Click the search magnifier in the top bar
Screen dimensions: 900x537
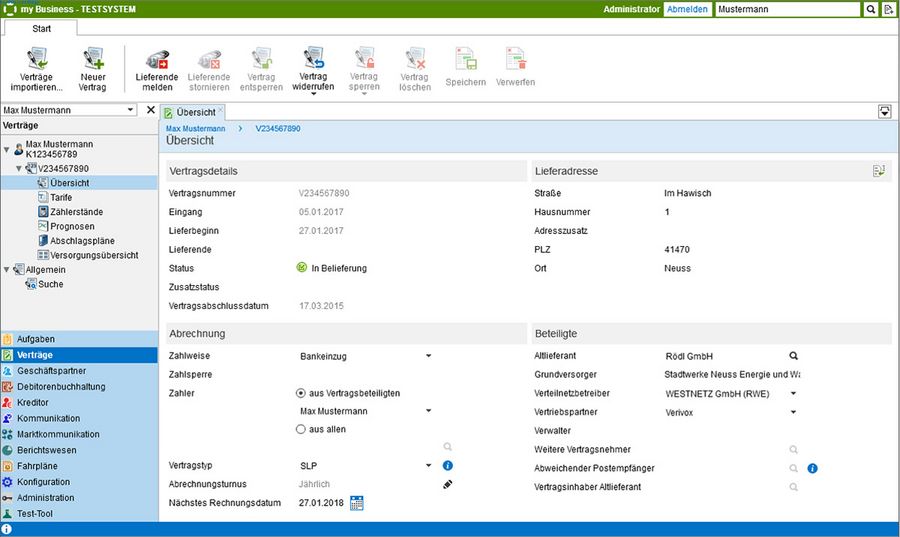(871, 9)
